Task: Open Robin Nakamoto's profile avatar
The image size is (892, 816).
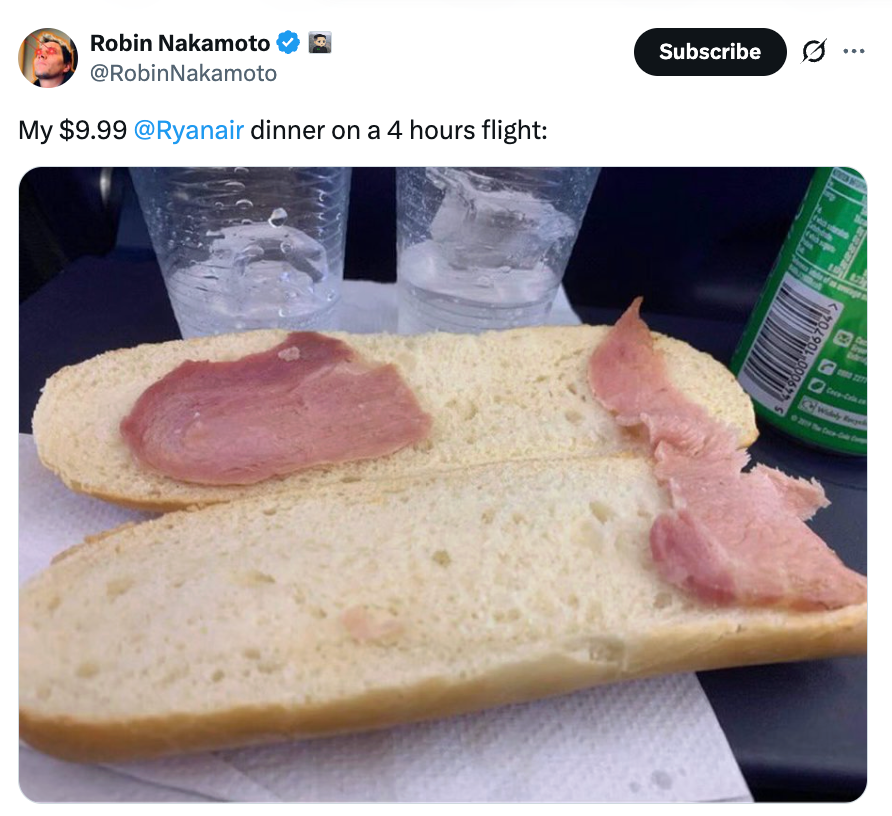Action: pyautogui.click(x=48, y=57)
